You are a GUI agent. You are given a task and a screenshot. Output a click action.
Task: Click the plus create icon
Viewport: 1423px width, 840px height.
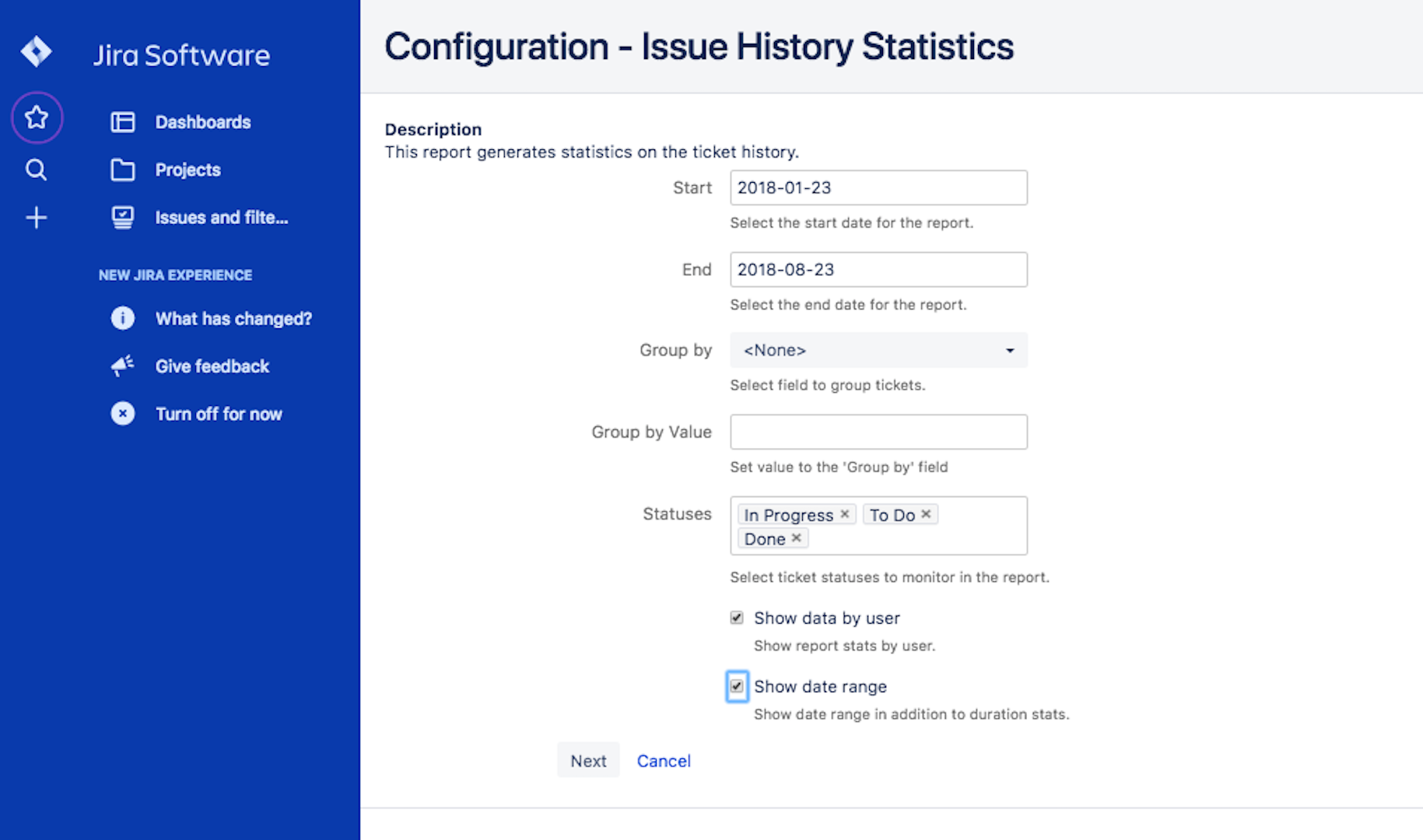(36, 218)
